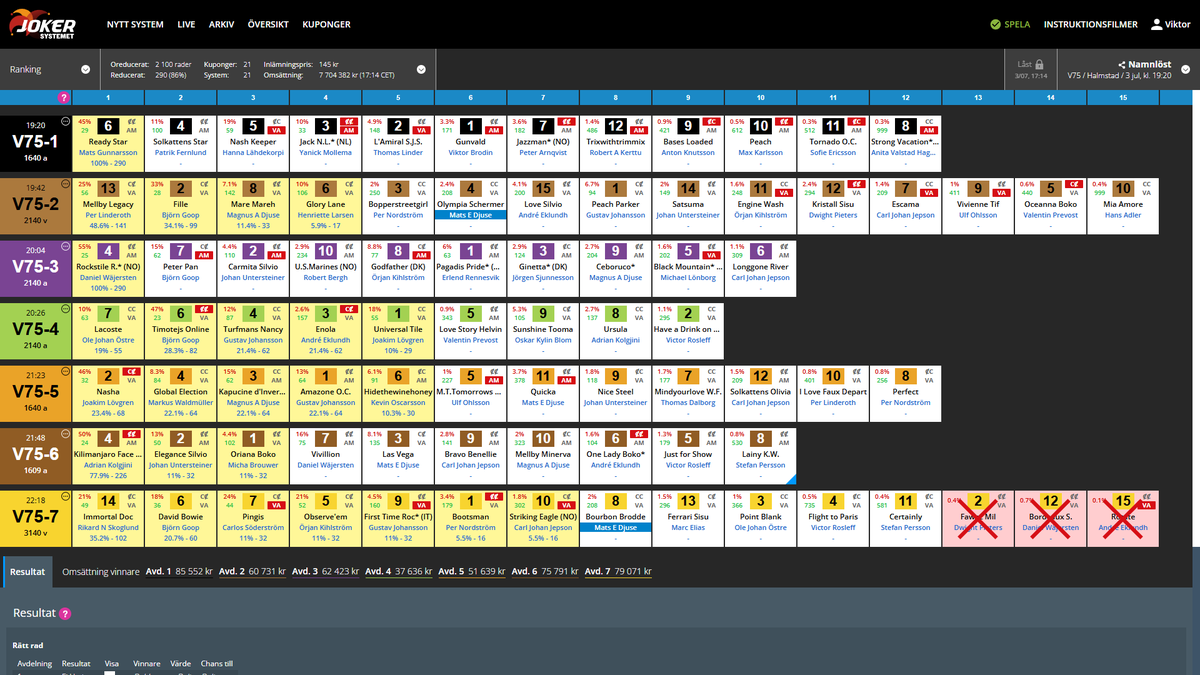Expand the system statistics panel chevron
This screenshot has height=675, width=1200.
421,69
